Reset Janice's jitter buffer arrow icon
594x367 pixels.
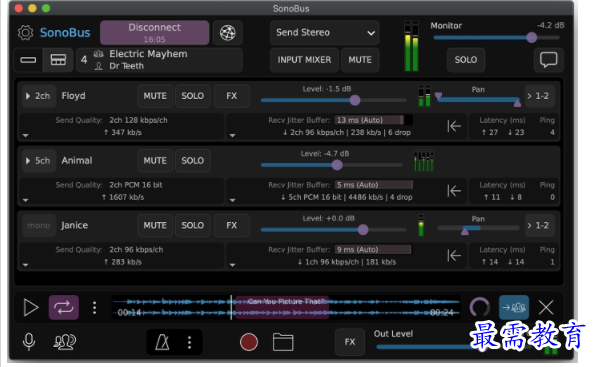tap(453, 256)
